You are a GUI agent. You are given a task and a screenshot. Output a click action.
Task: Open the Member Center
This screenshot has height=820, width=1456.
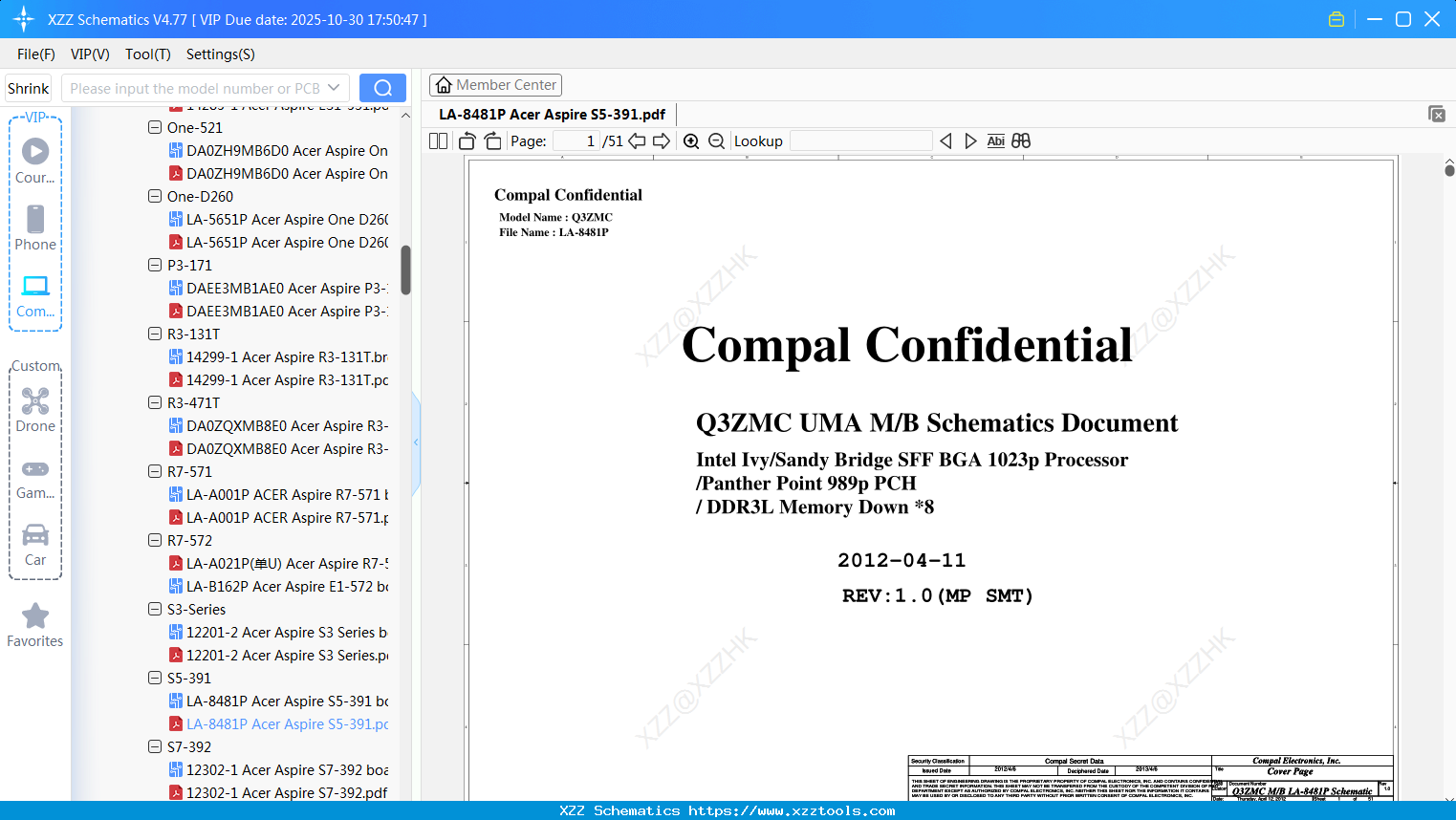(x=495, y=85)
